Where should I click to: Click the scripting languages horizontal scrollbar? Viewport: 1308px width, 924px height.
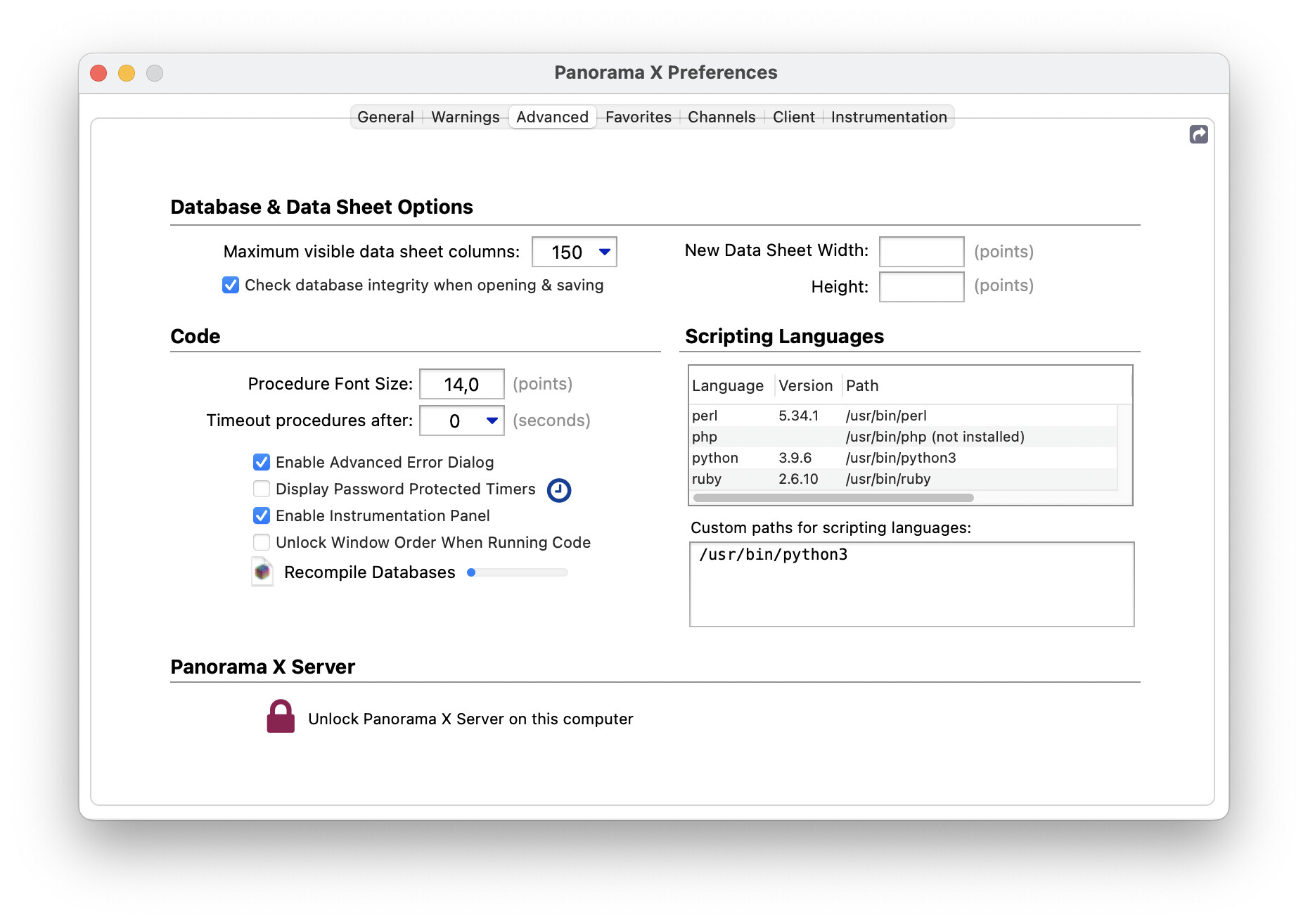pyautogui.click(x=833, y=498)
